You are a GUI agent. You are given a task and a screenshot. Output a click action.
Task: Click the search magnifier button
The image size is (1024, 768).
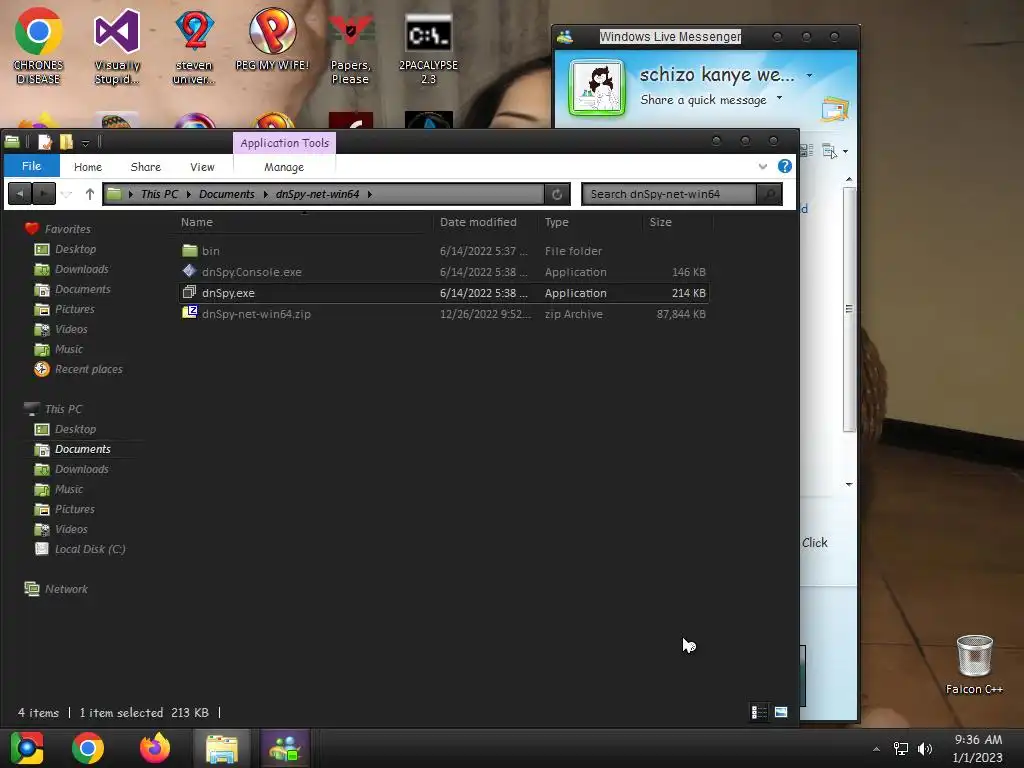click(x=769, y=194)
